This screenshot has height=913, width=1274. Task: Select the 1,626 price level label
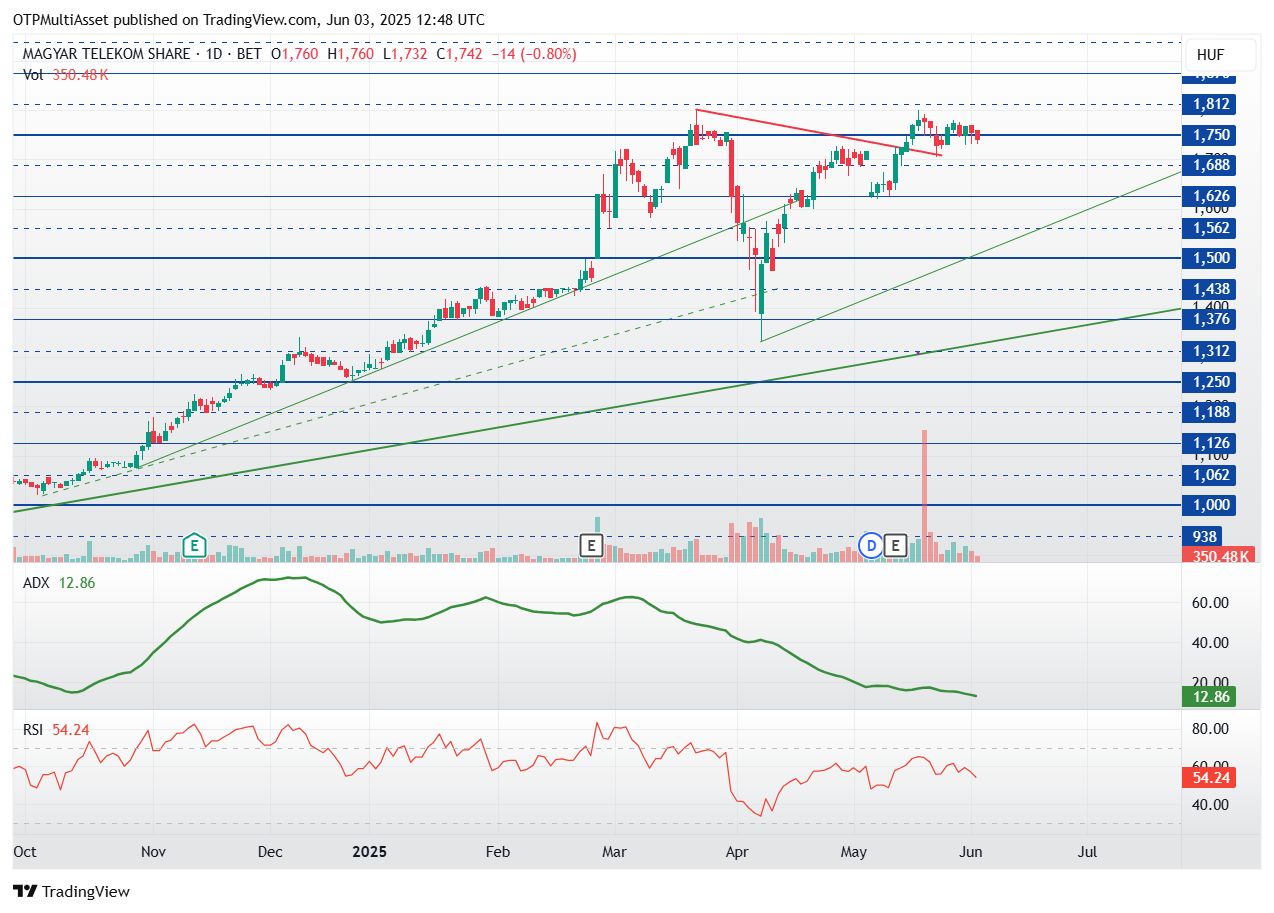pos(1209,197)
